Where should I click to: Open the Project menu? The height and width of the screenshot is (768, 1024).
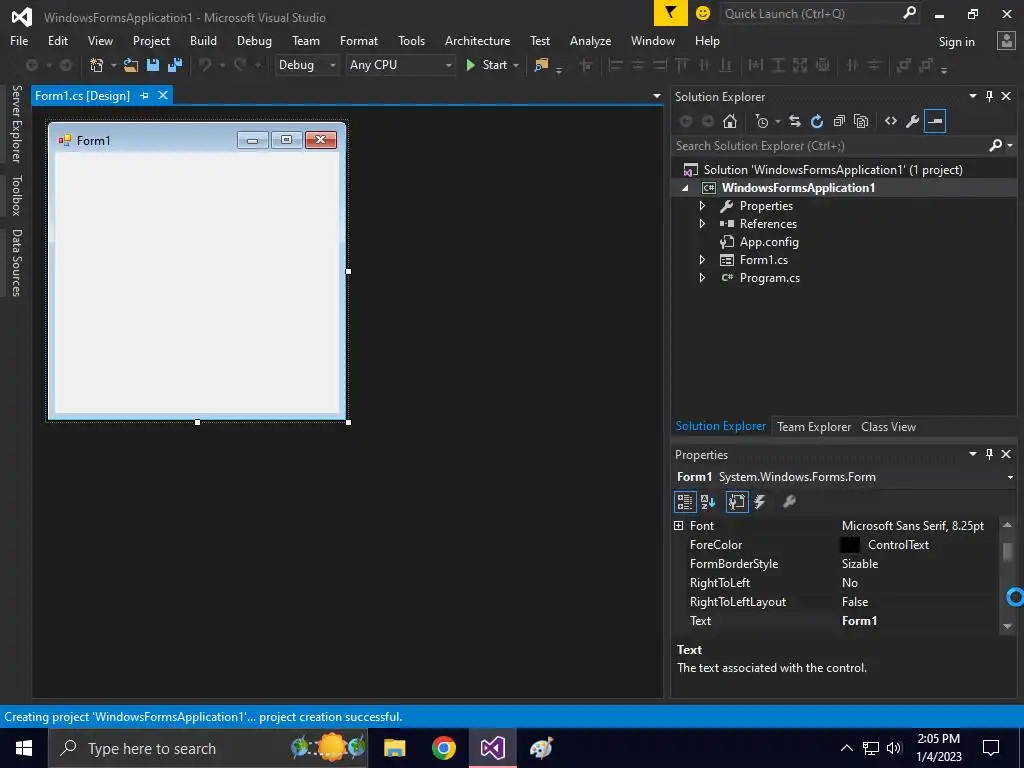click(x=151, y=40)
